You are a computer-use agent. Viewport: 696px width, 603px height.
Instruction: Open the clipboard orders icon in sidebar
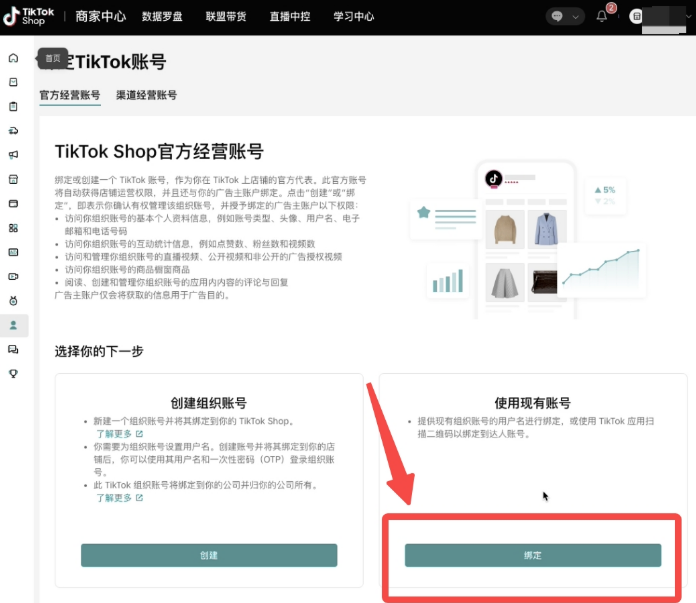point(13,107)
